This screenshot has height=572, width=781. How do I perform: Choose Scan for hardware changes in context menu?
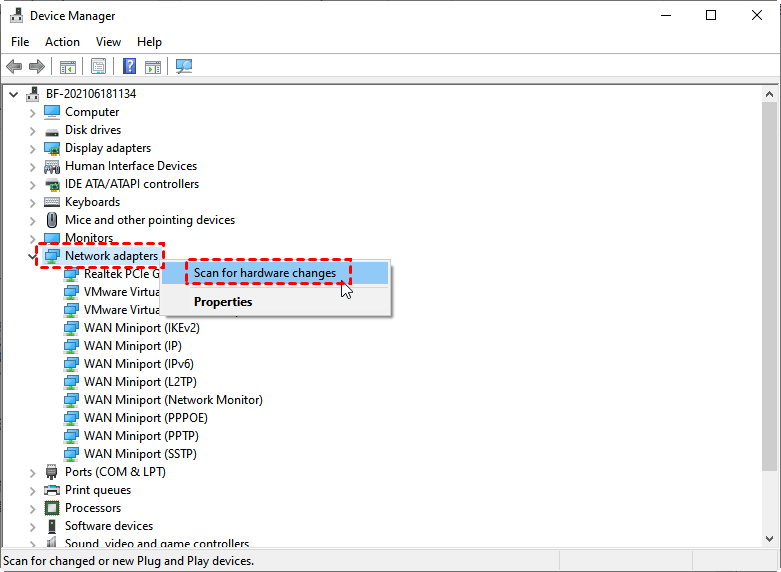pyautogui.click(x=275, y=273)
